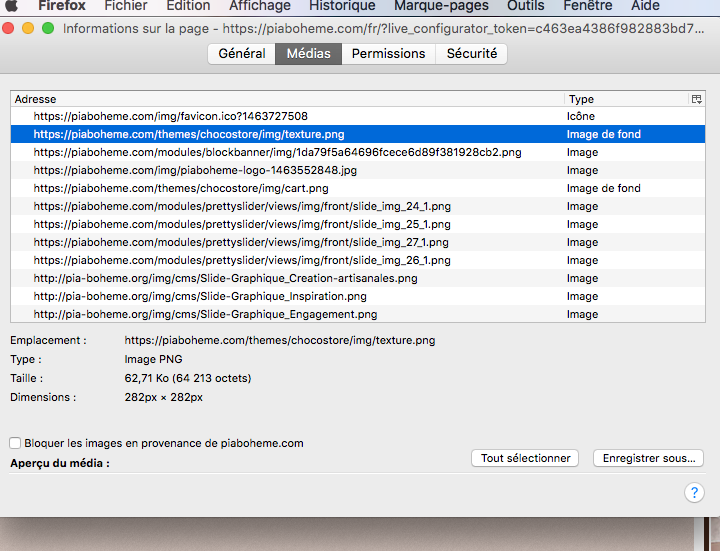Switch to the Sécurité tab
This screenshot has height=551, width=720.
coord(472,54)
